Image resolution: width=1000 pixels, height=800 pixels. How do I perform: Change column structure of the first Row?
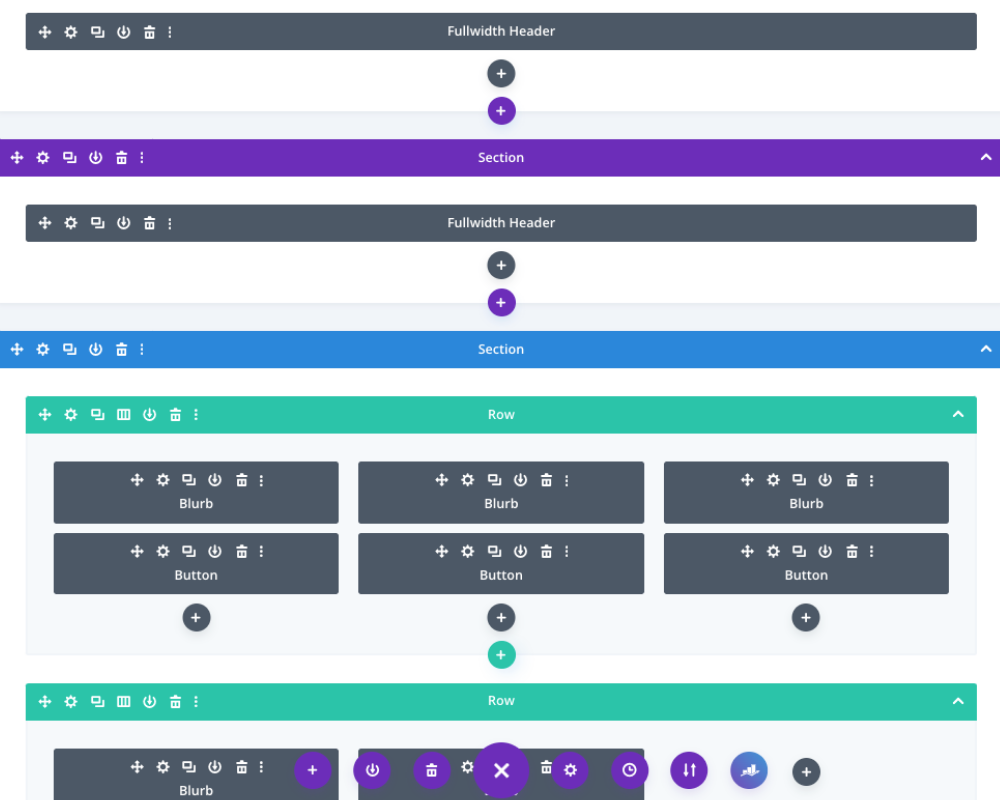pyautogui.click(x=123, y=415)
